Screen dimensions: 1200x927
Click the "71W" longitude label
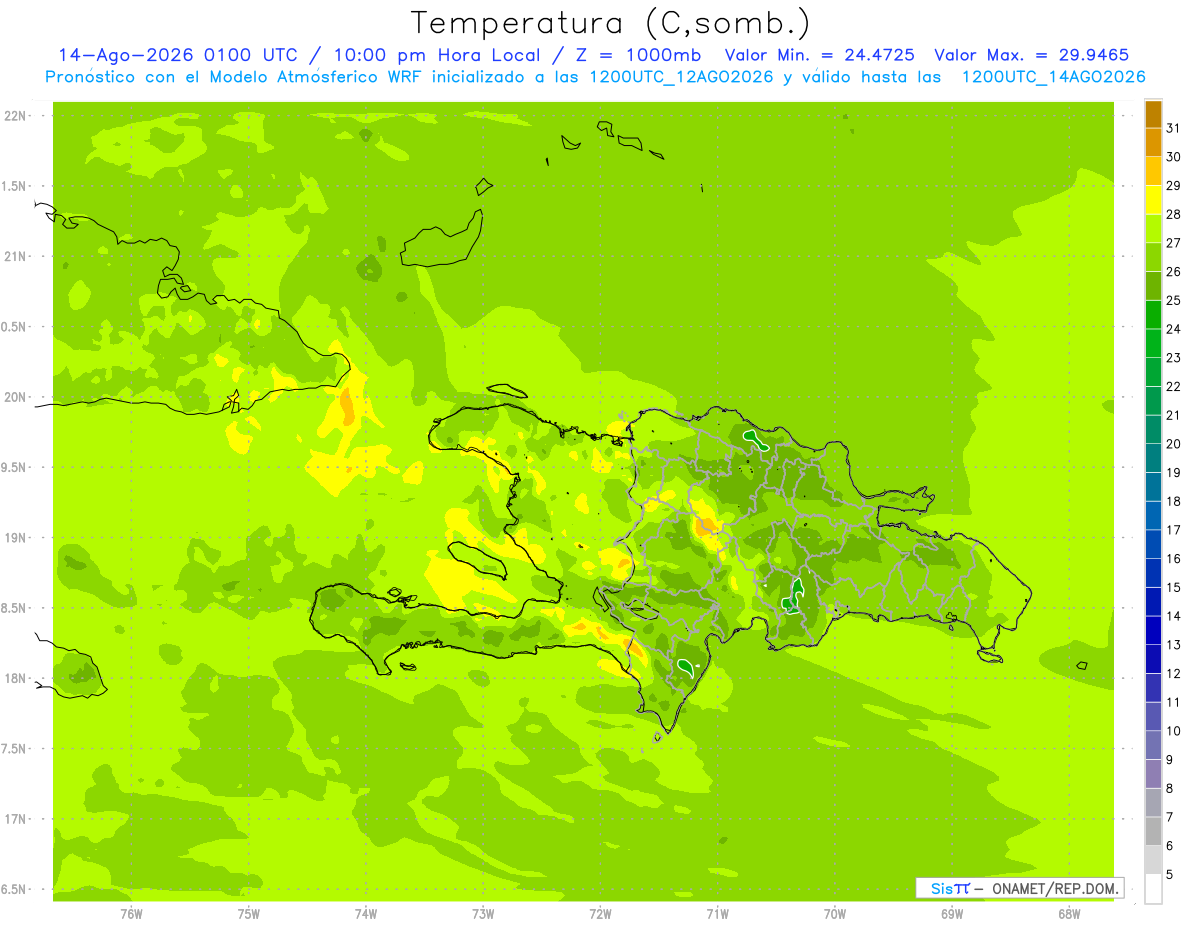click(717, 913)
